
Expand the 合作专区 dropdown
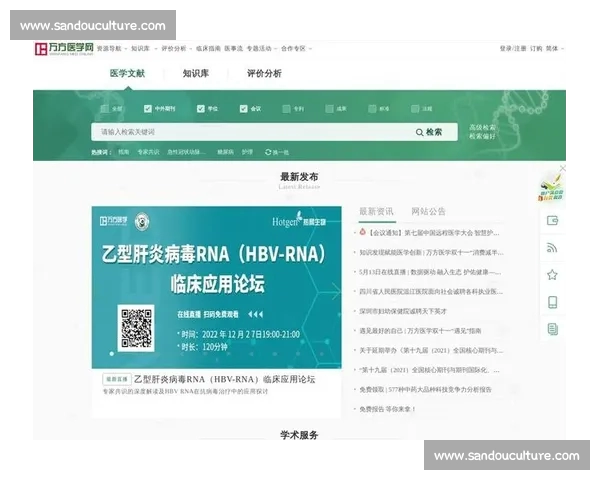coord(297,49)
